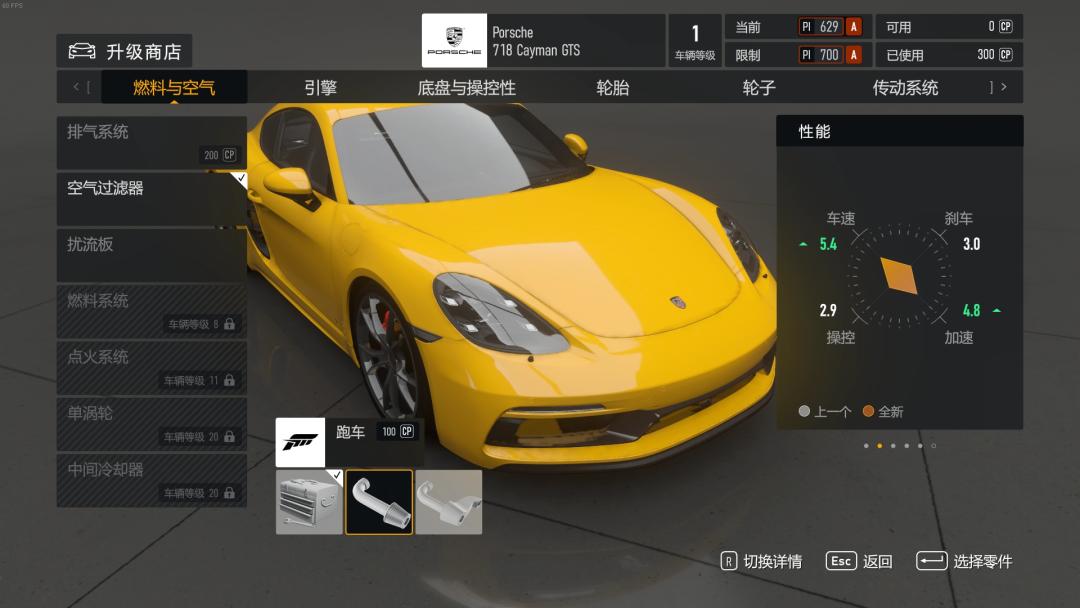Click the 上一个 gray legend dot
Viewport: 1080px width, 608px height.
tap(804, 411)
